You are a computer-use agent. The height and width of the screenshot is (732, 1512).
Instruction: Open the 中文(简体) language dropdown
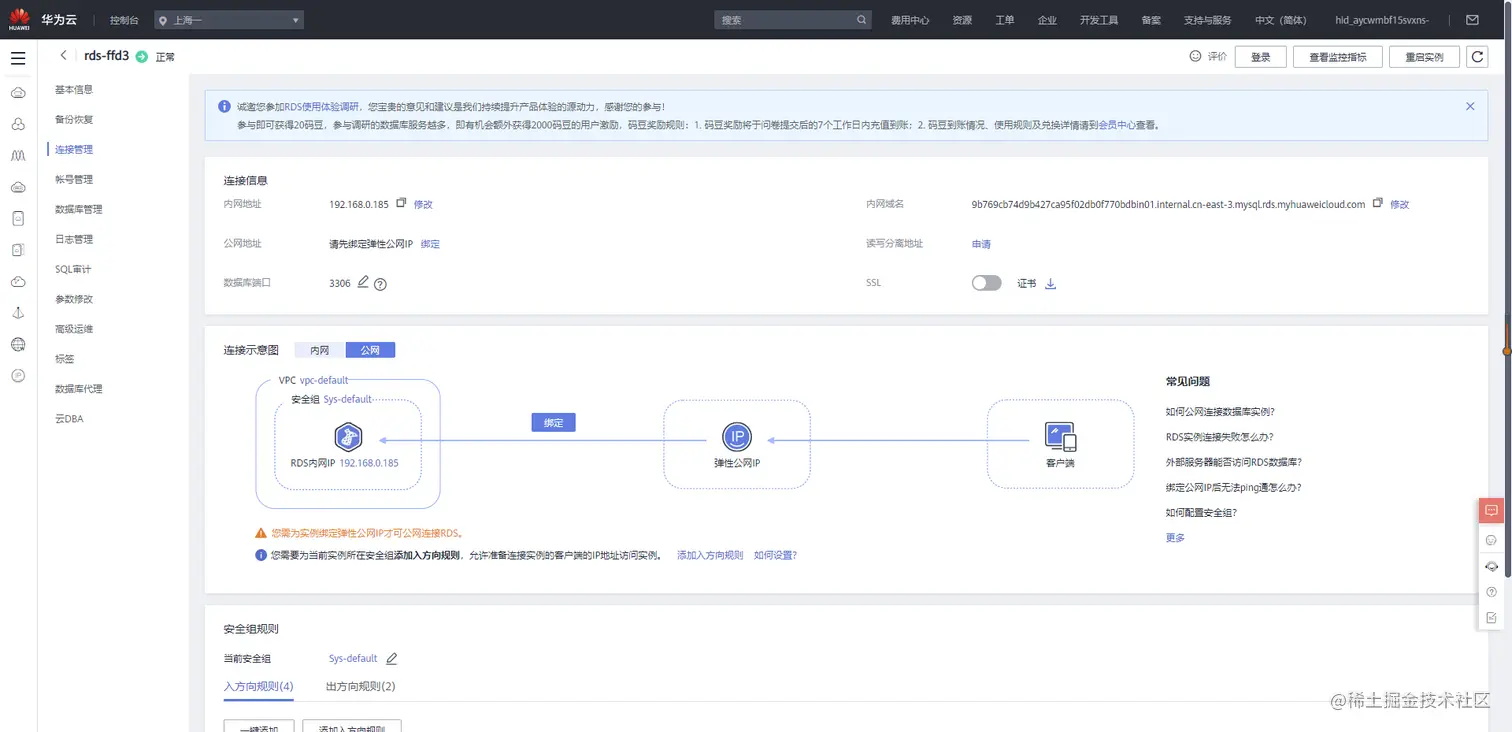tap(1280, 20)
